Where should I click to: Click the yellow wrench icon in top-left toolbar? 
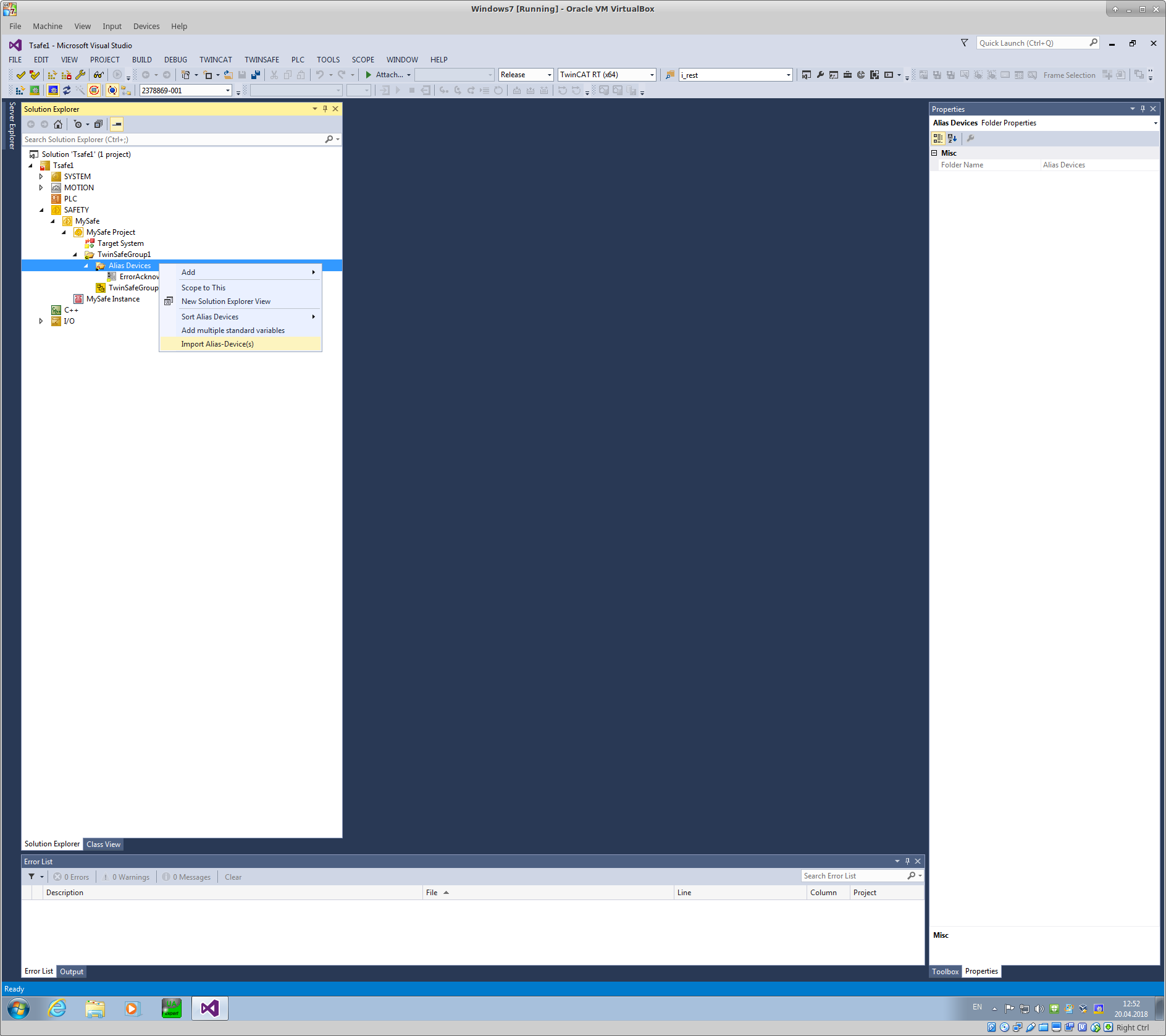(80, 75)
